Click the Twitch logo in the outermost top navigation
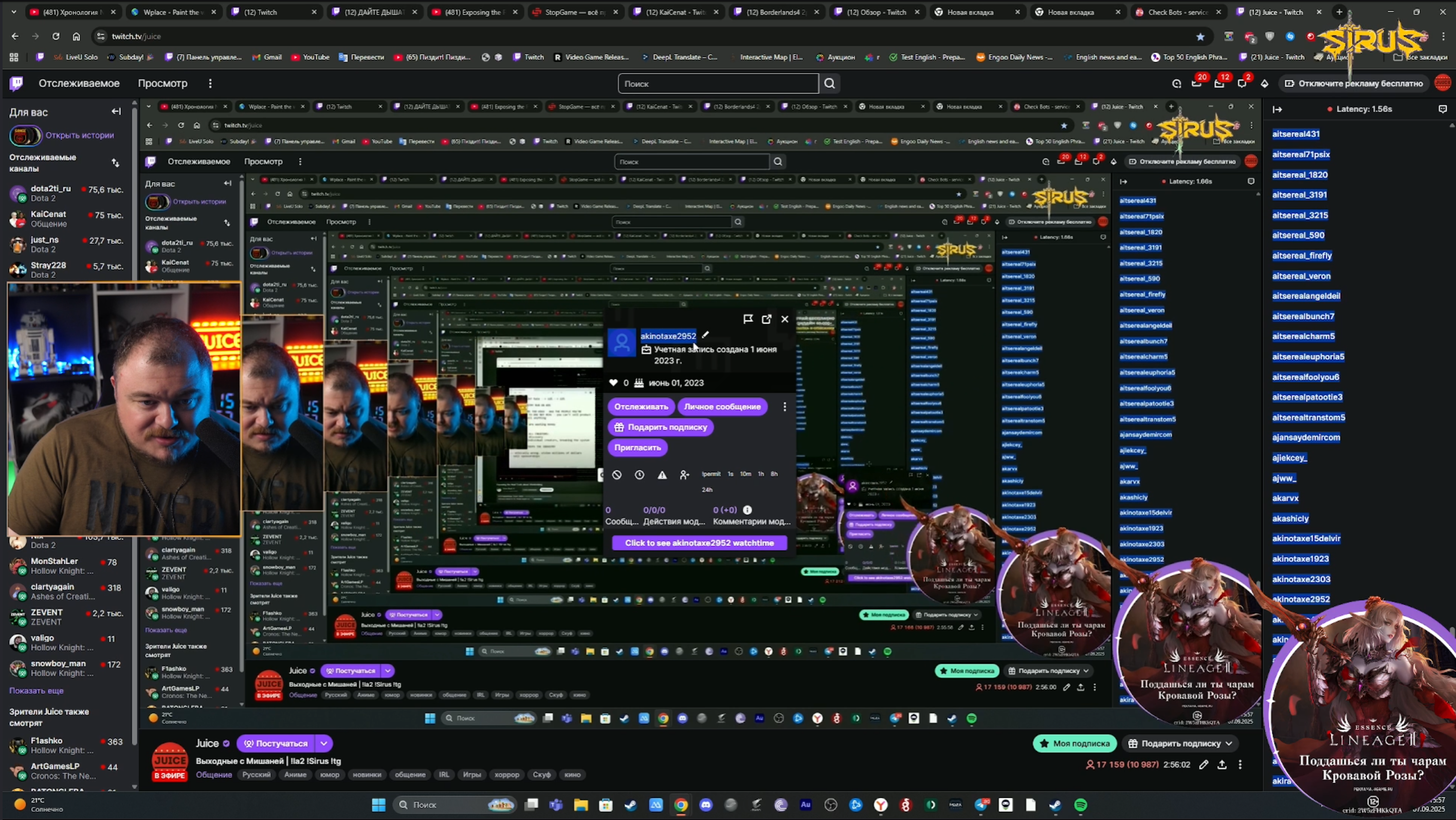Screen dimensions: 1456x820 pyautogui.click(x=16, y=84)
